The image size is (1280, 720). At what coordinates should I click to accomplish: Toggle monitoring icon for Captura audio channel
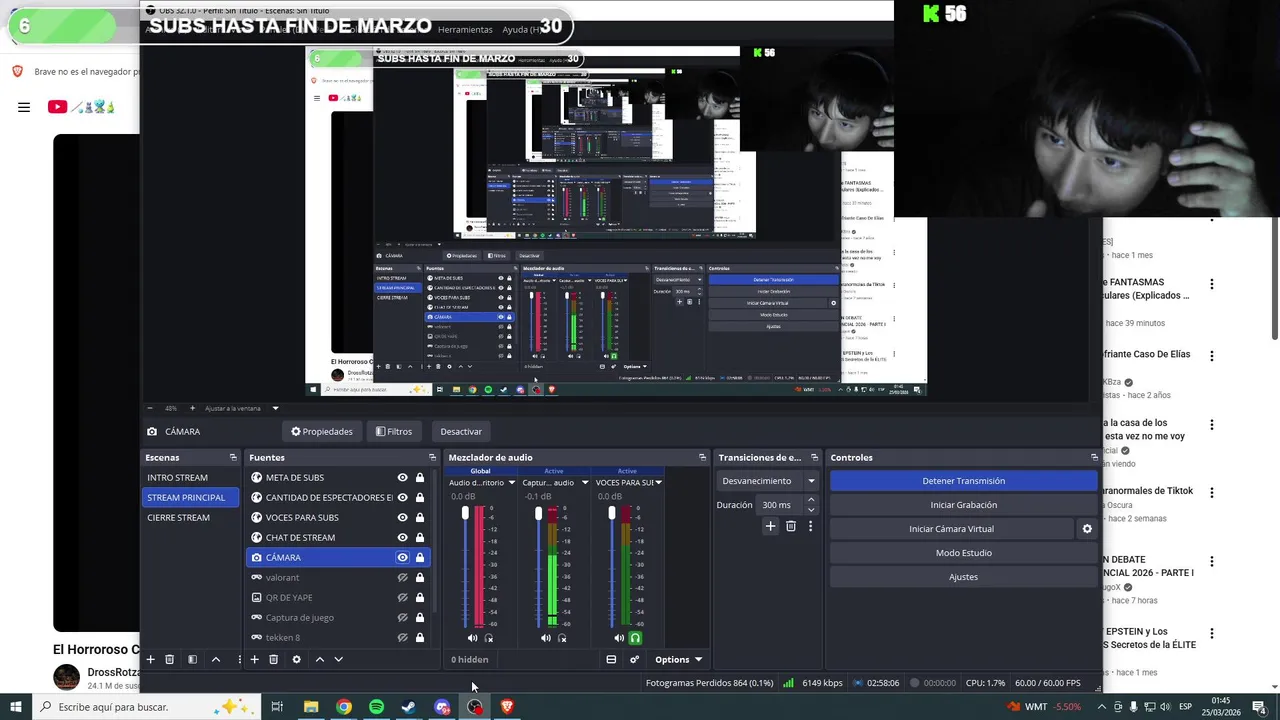(x=562, y=638)
